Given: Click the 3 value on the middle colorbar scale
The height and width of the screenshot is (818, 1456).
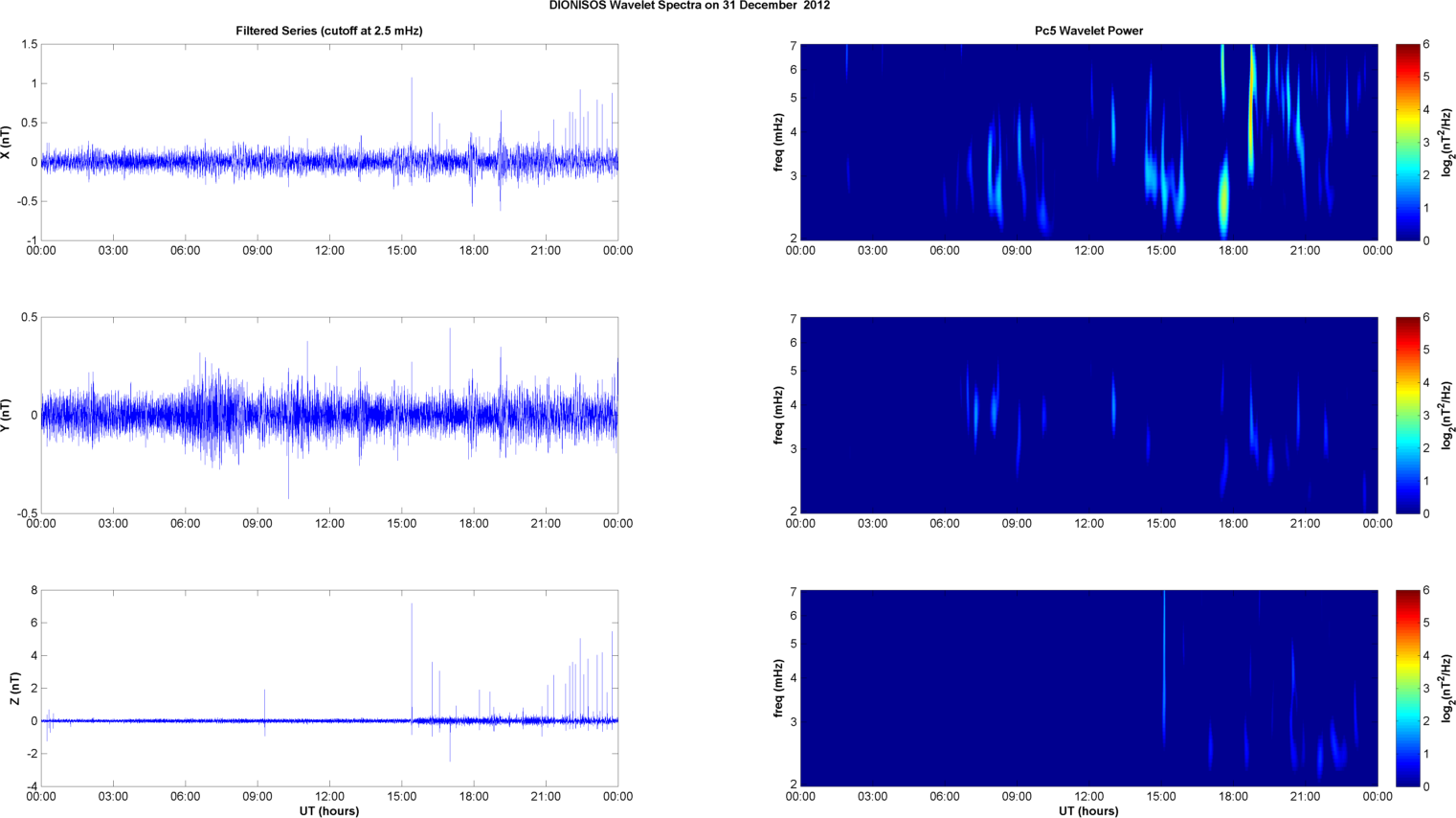Looking at the screenshot, I should tap(1426, 416).
